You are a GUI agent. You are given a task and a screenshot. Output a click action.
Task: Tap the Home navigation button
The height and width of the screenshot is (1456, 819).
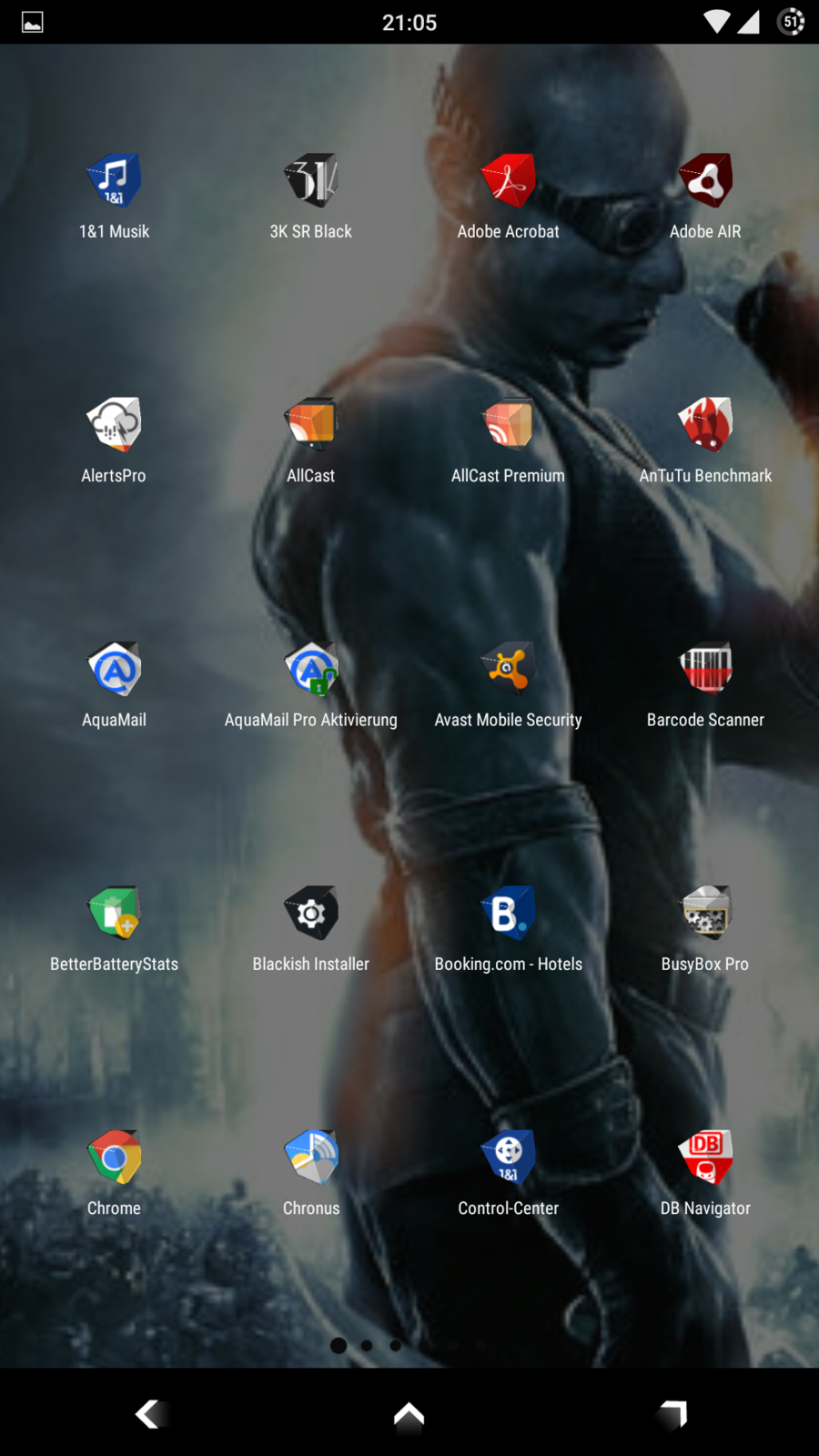click(x=409, y=1413)
